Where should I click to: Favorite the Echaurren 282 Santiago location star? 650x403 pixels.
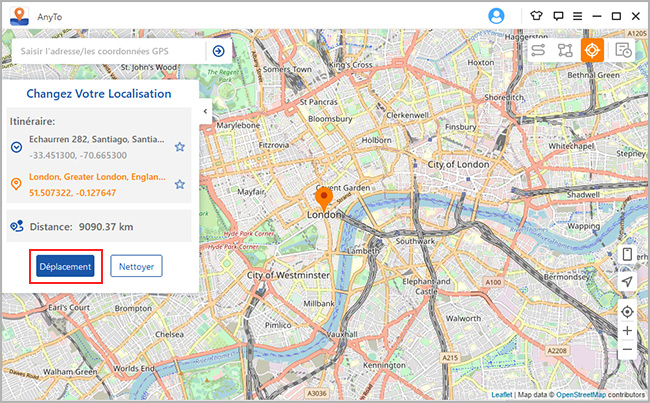click(x=179, y=147)
